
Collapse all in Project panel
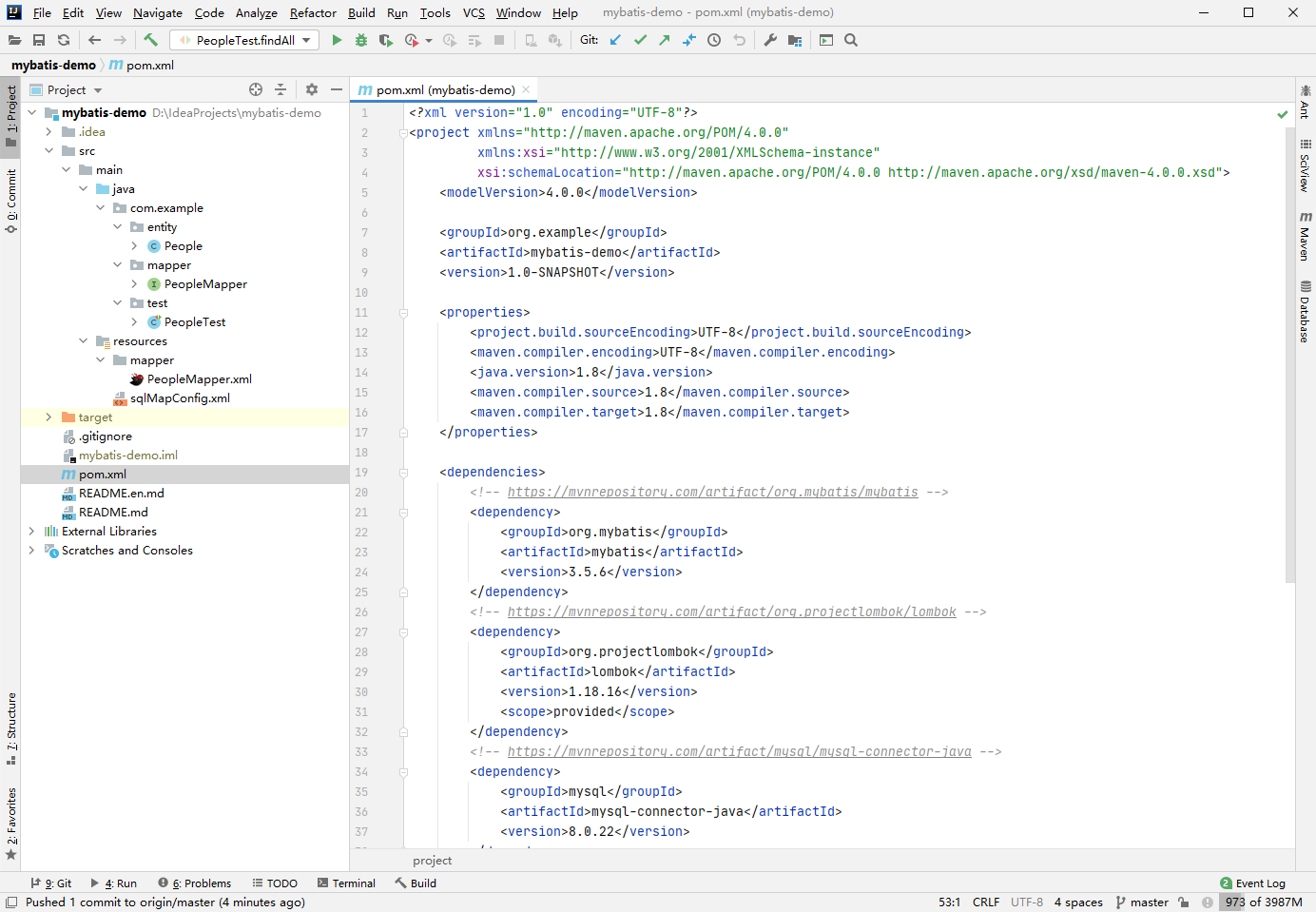coord(281,89)
